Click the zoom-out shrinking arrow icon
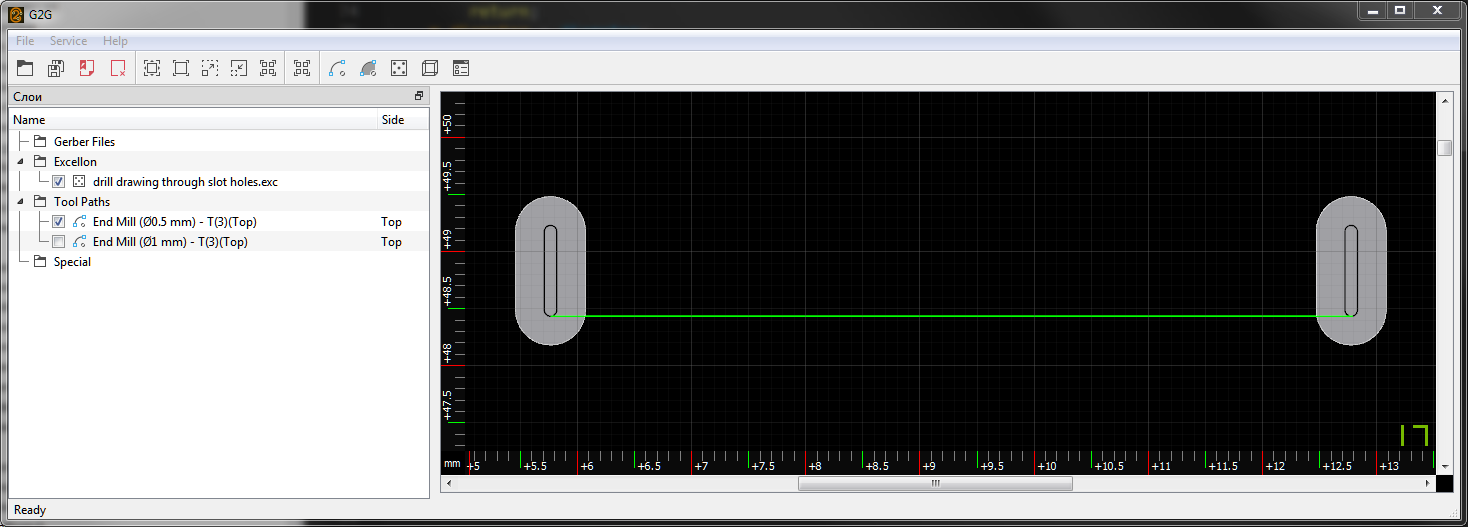 [239, 68]
